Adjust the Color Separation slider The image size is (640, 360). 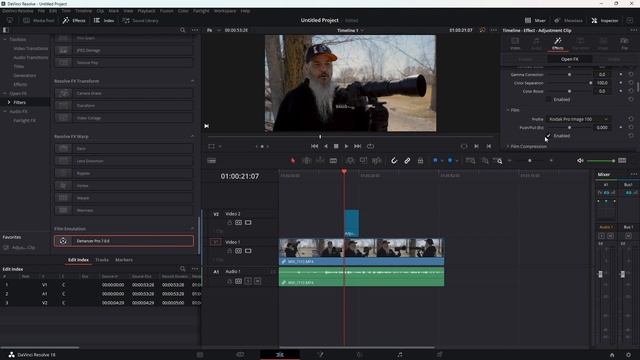pos(569,83)
